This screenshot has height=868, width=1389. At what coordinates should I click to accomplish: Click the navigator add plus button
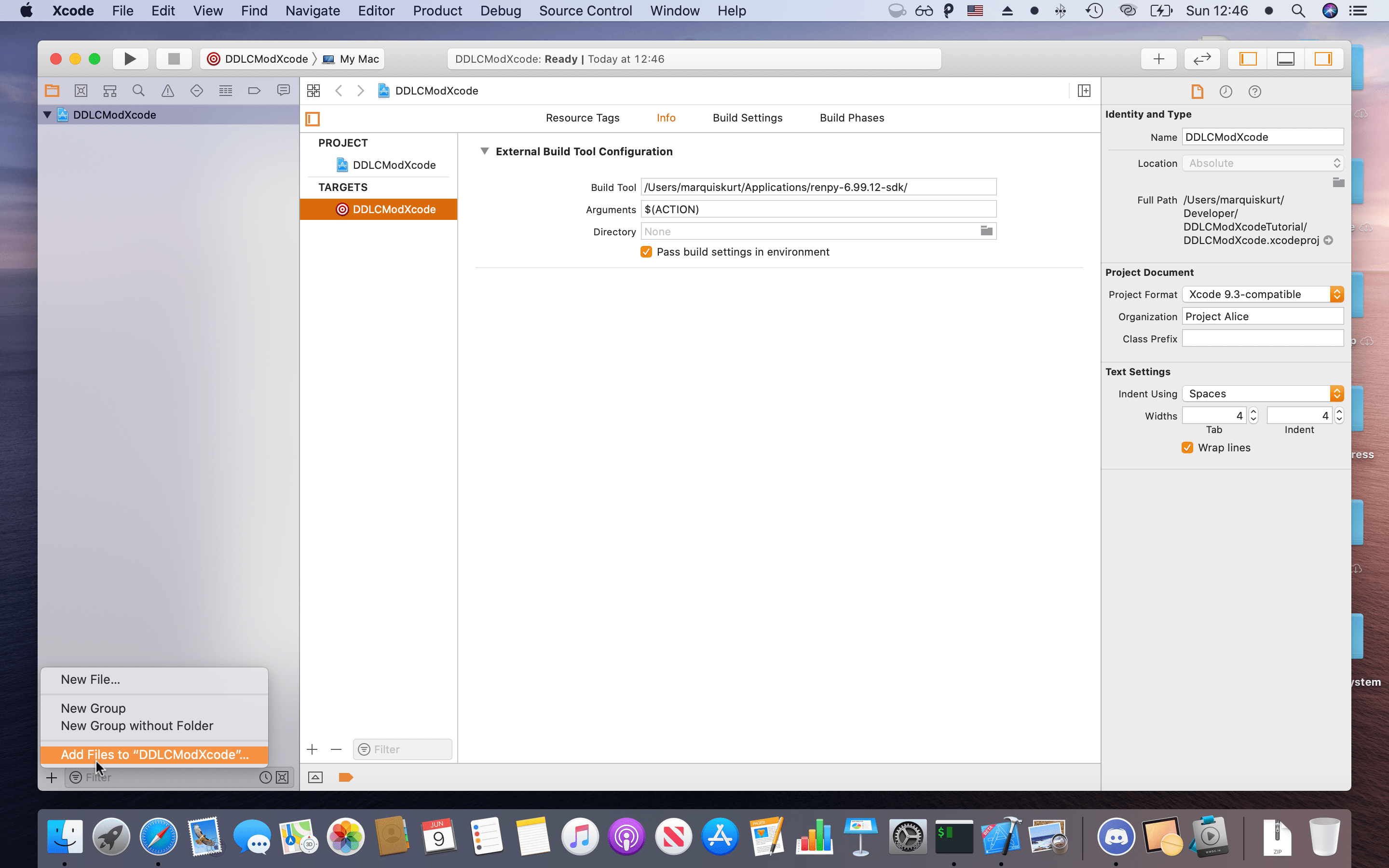pos(52,777)
